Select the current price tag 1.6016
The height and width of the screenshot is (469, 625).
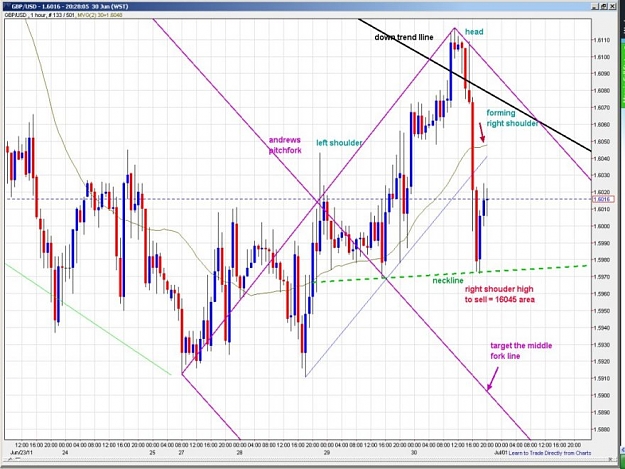click(x=601, y=199)
